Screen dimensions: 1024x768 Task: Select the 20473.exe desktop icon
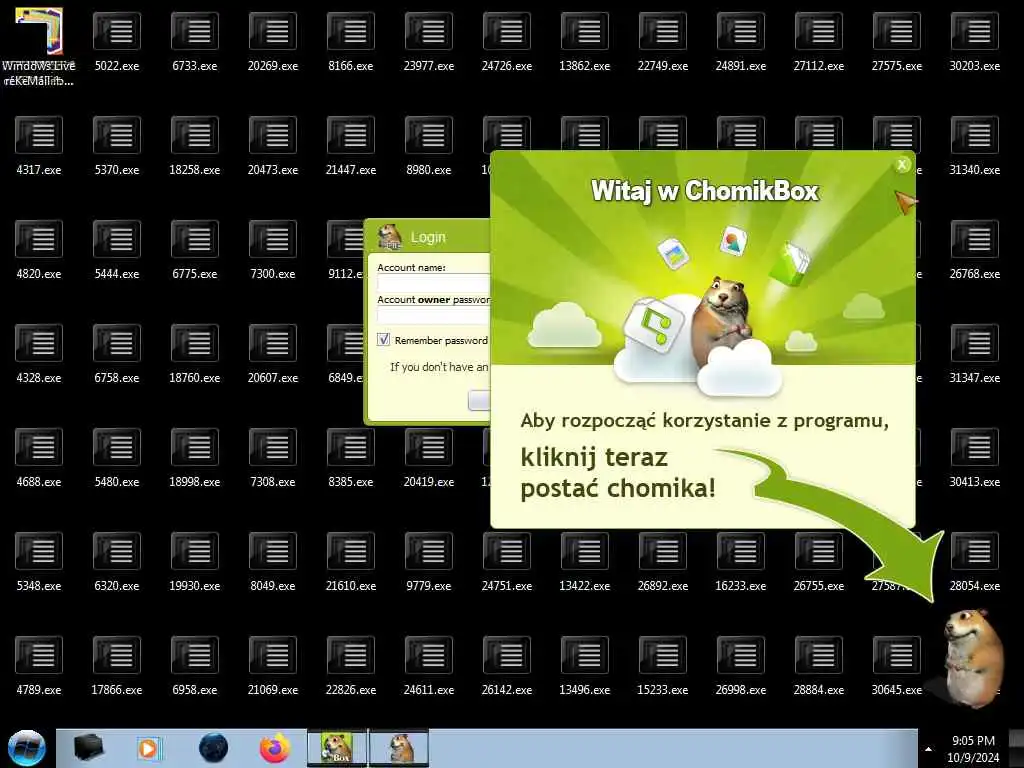tap(273, 146)
